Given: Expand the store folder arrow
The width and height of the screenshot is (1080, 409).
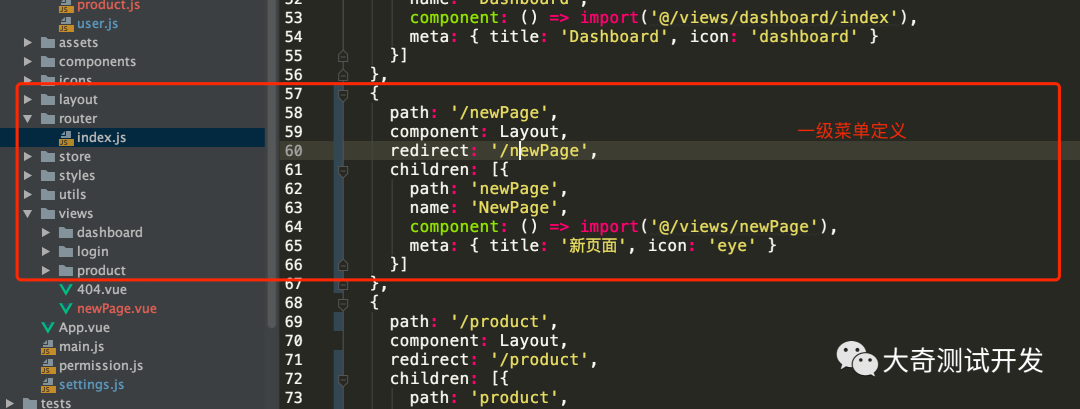Looking at the screenshot, I should tap(28, 156).
